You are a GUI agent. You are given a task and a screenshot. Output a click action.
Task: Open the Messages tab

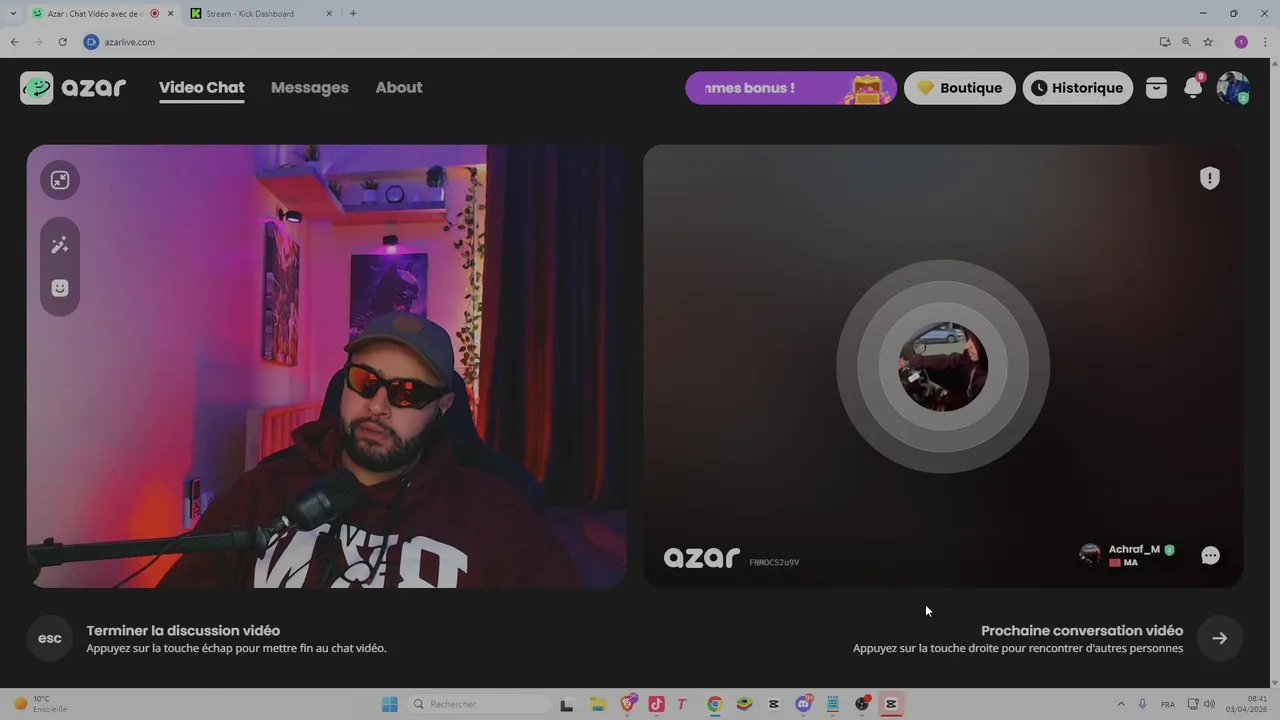tap(310, 88)
